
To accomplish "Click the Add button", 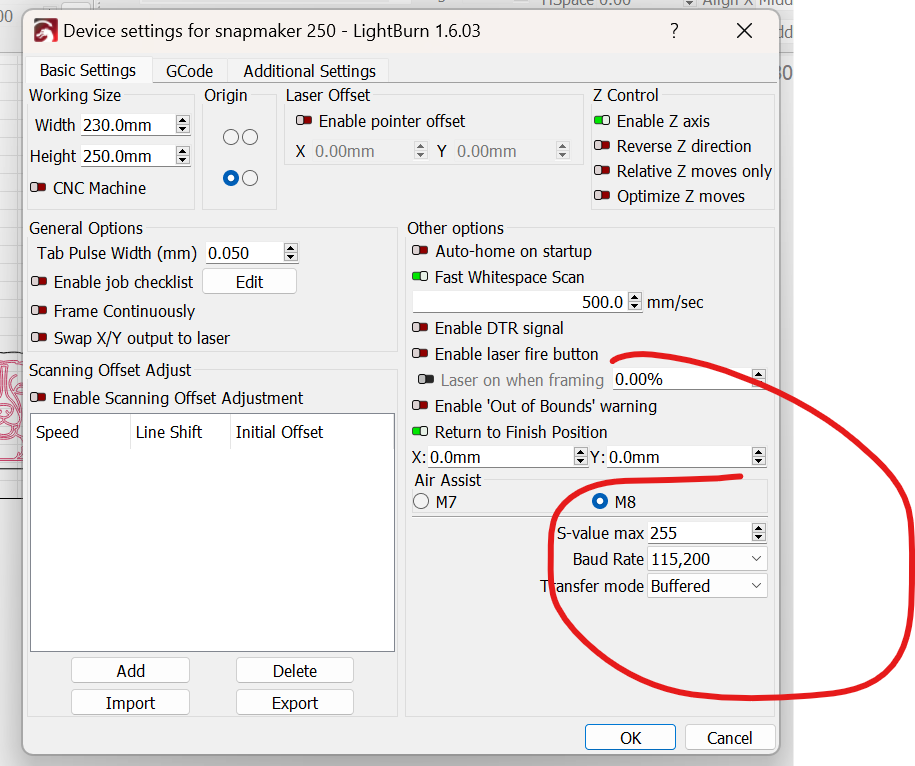I will click(130, 670).
